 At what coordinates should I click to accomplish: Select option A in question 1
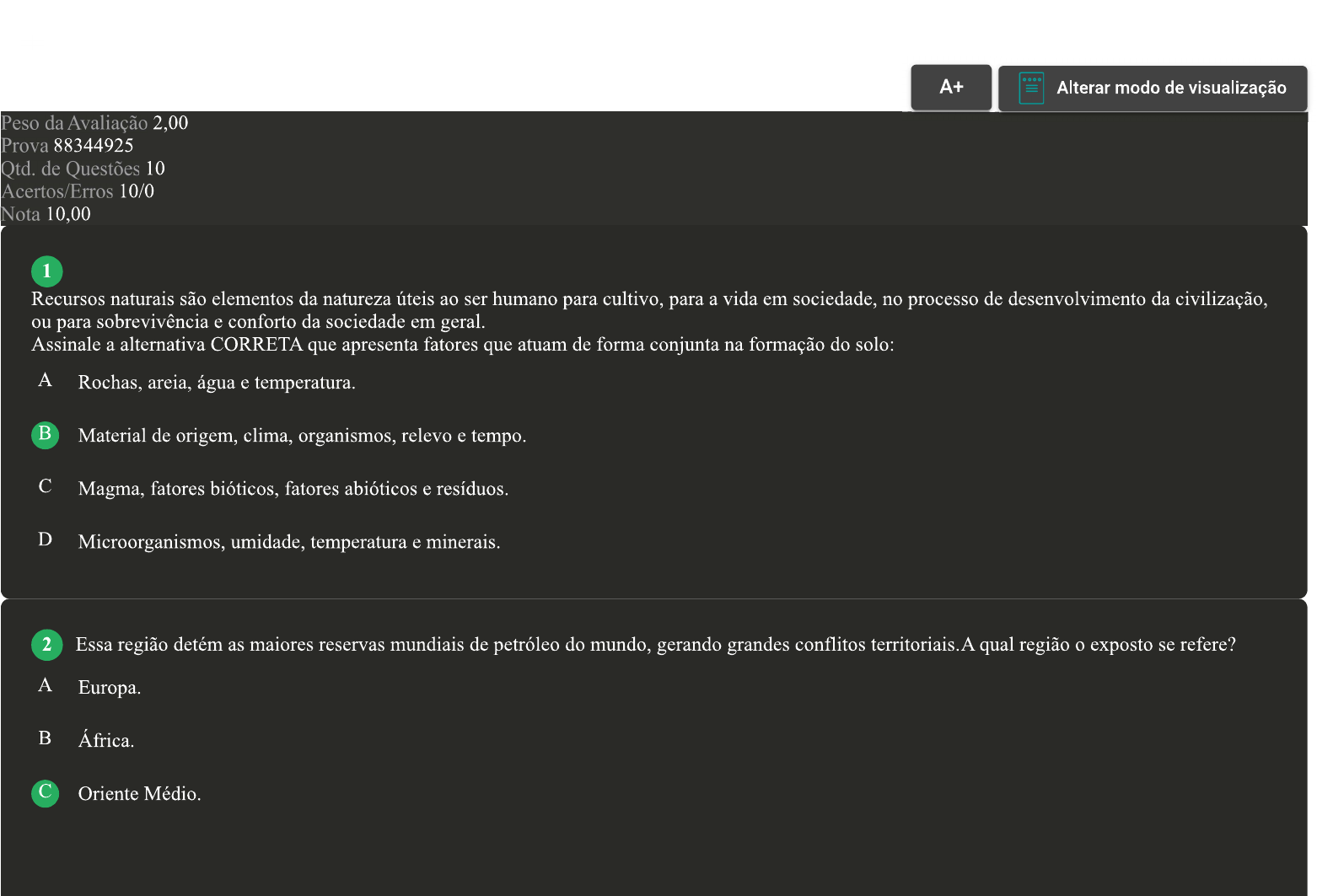pyautogui.click(x=46, y=381)
